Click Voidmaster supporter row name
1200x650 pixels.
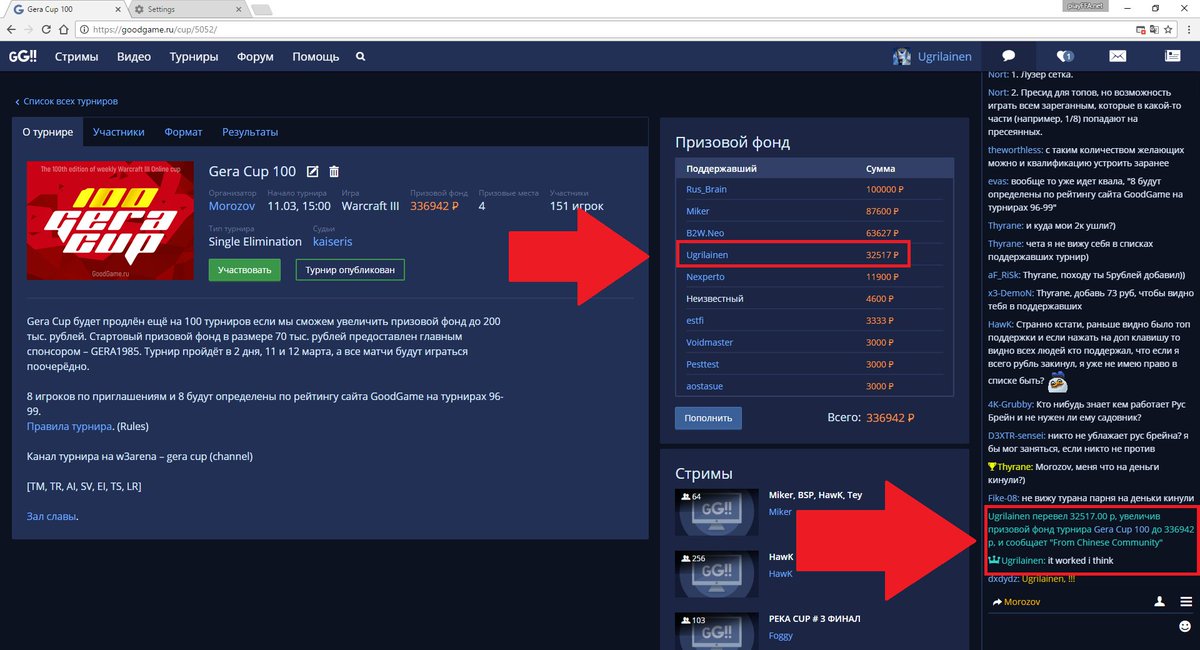click(x=710, y=342)
